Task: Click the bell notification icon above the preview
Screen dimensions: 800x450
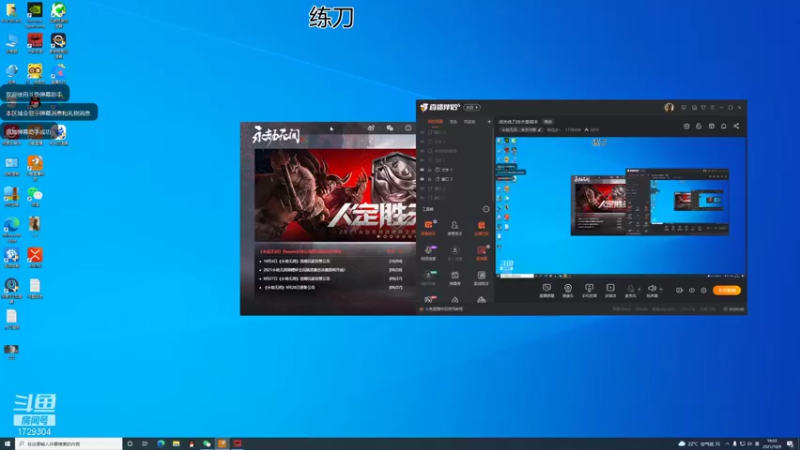Action: tap(723, 126)
